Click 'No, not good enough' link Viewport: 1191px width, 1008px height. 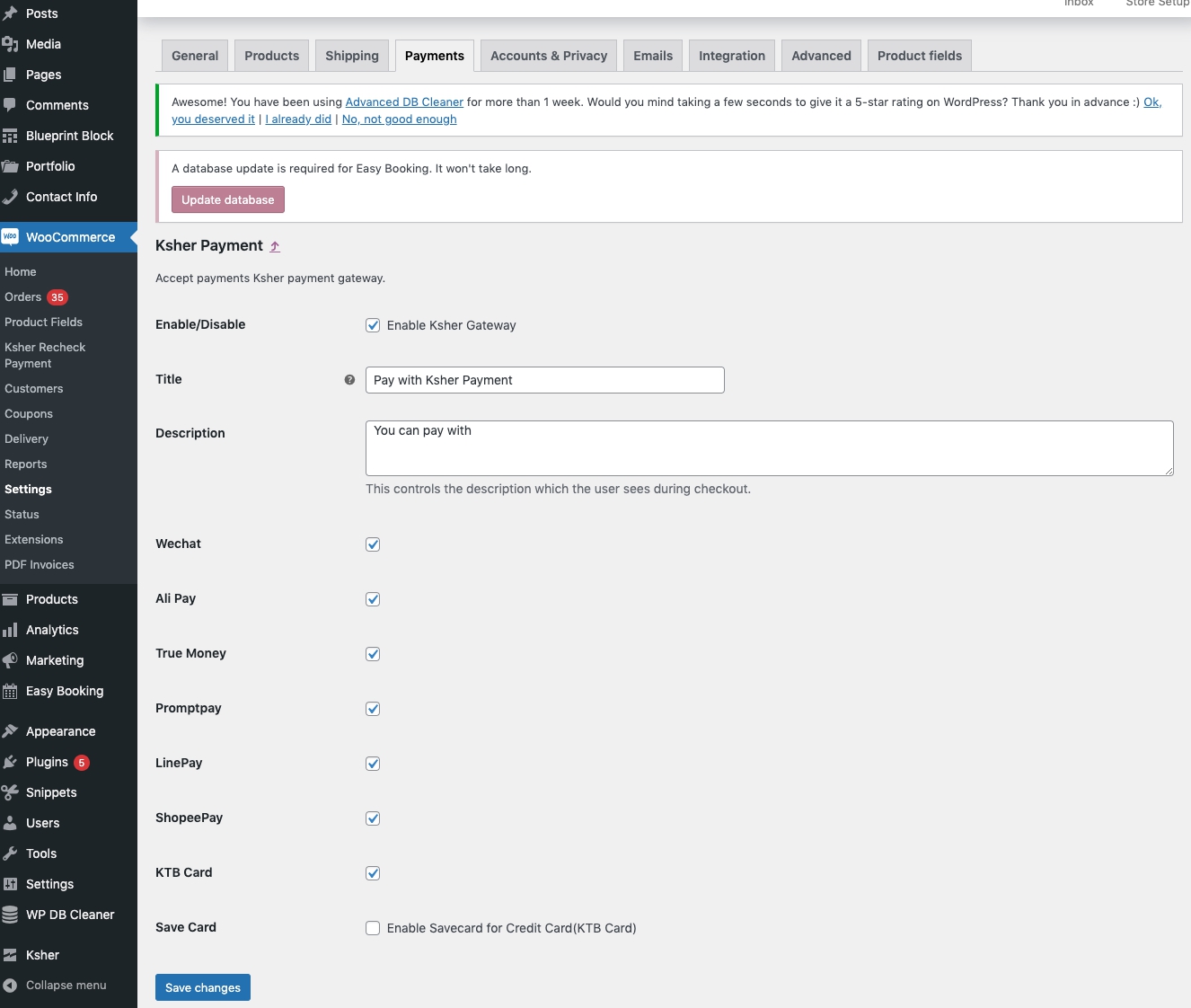tap(399, 119)
